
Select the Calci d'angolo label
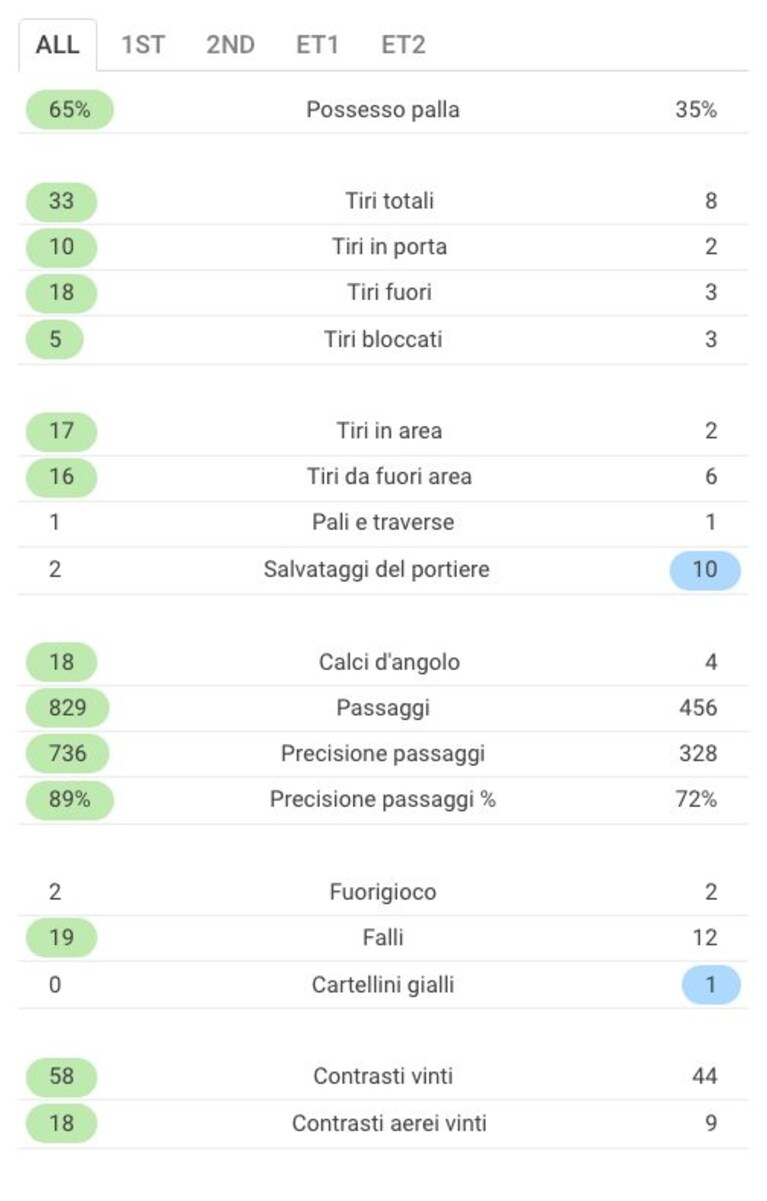click(389, 662)
